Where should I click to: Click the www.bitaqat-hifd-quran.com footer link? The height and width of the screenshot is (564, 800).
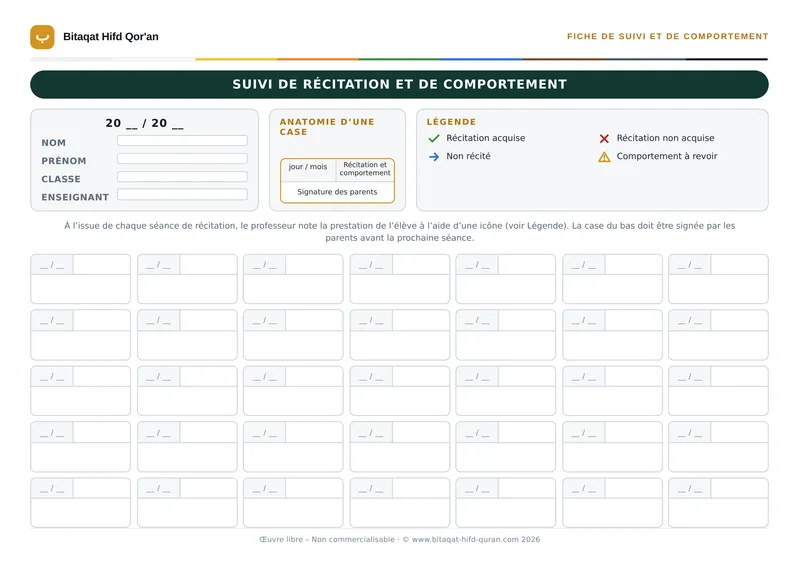click(465, 540)
